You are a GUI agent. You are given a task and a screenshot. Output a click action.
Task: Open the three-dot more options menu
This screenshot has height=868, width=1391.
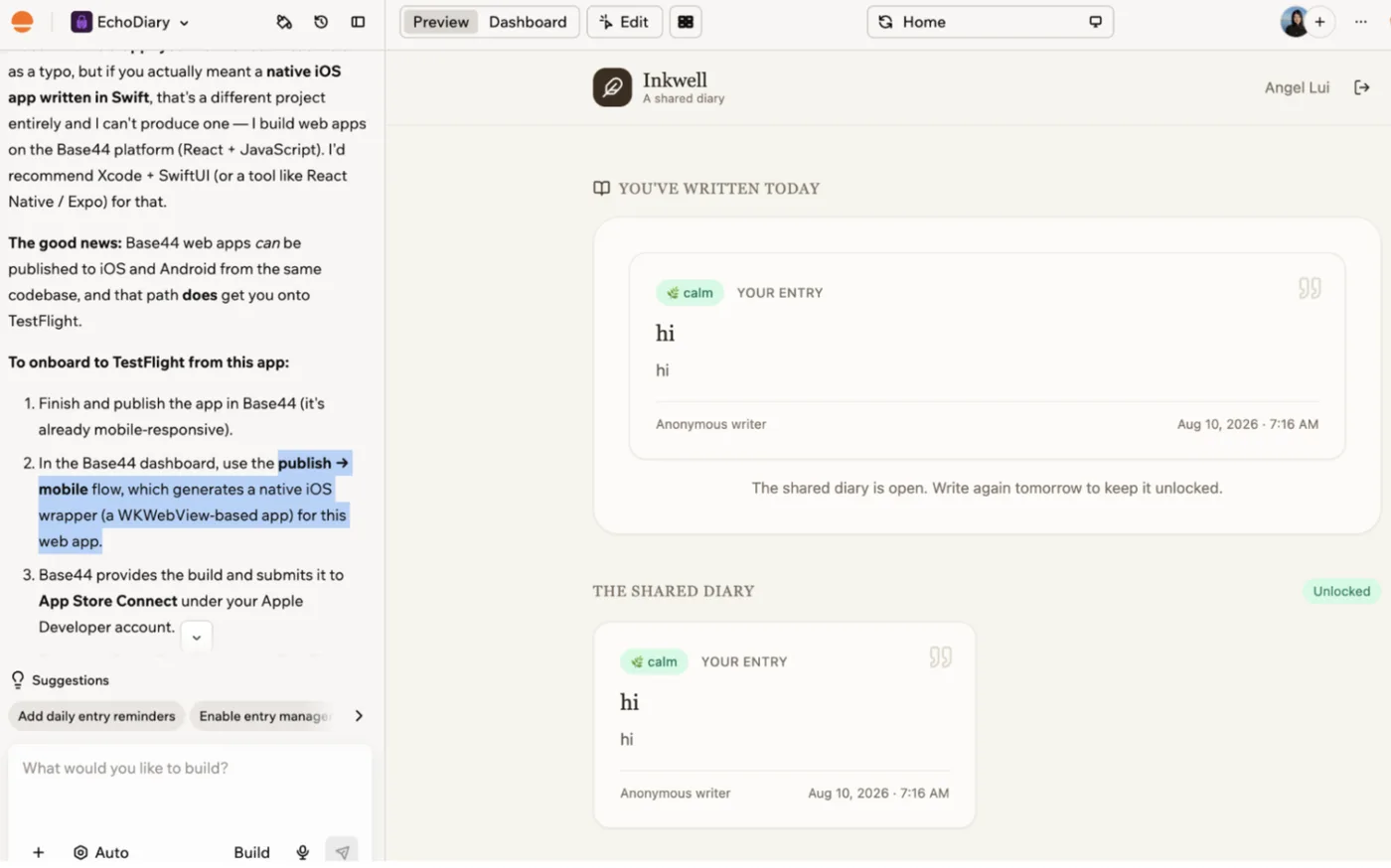click(1360, 22)
